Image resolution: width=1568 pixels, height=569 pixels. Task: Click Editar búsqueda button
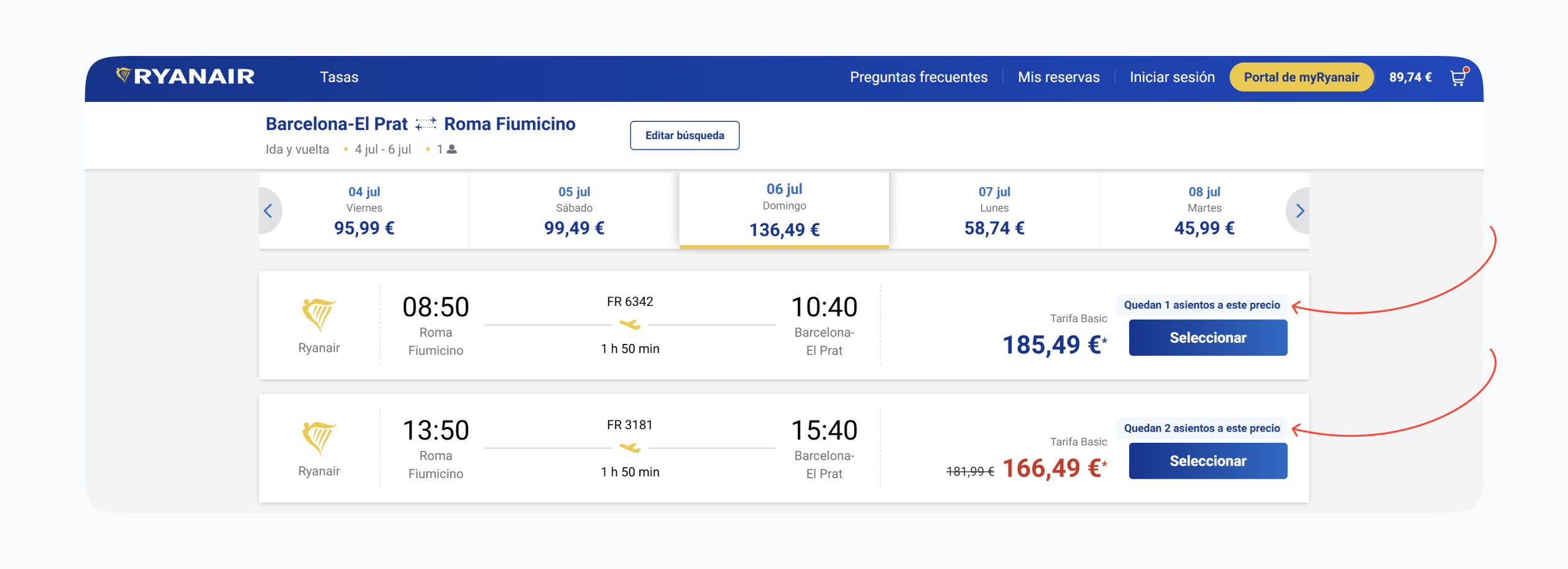coord(685,136)
